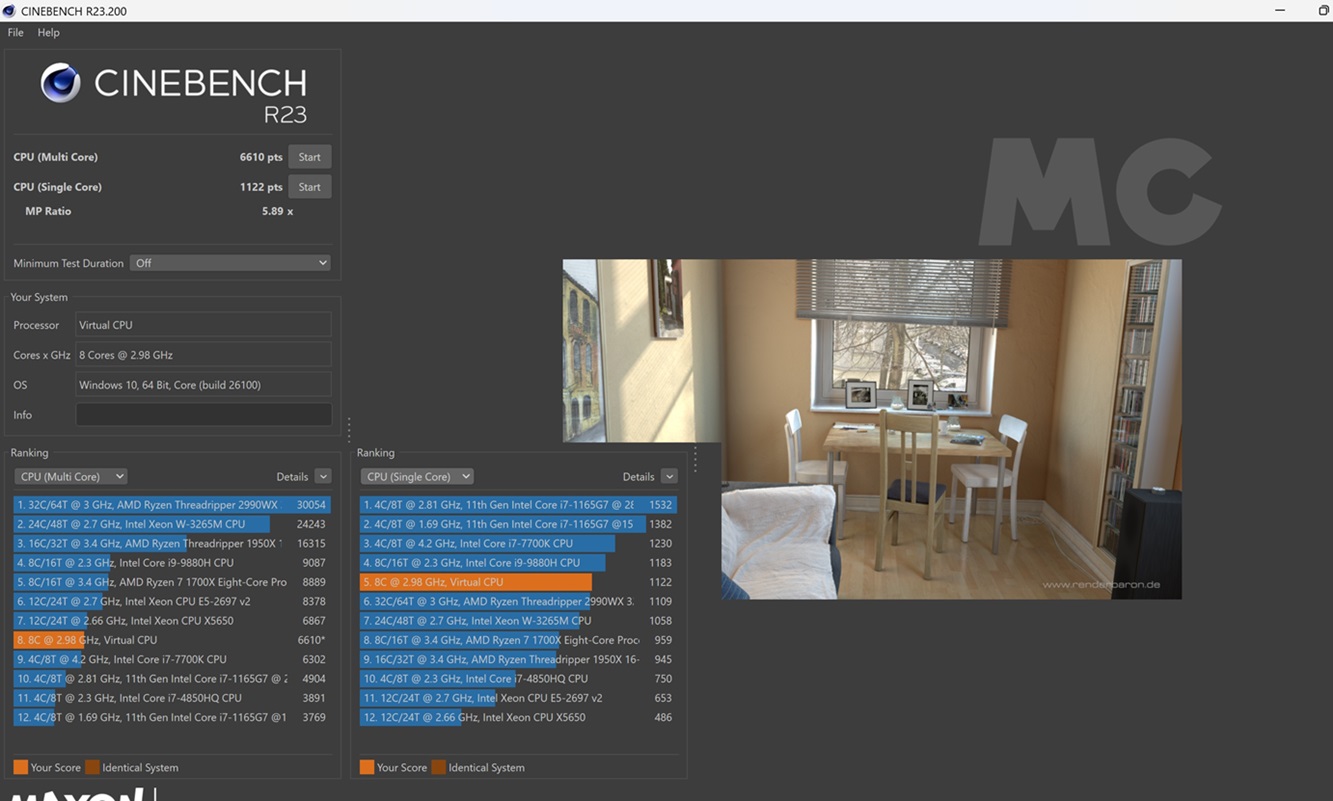This screenshot has width=1333, height=801.
Task: Open the Minimum Test Duration dropdown
Action: tap(230, 263)
